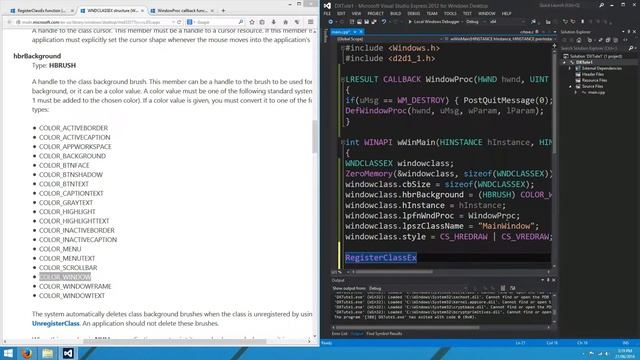Viewport: 640px width, 360px height.
Task: Open the BUILD menu
Action: 395,13
